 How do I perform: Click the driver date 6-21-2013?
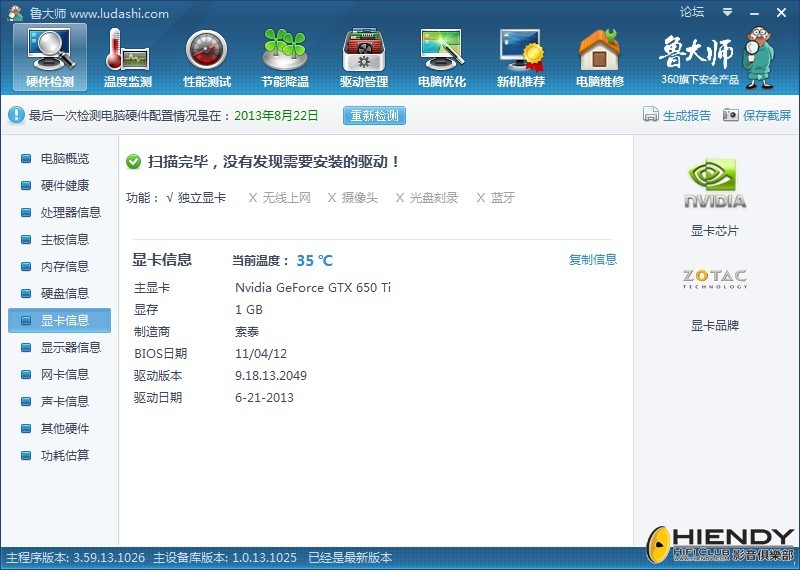(x=264, y=398)
